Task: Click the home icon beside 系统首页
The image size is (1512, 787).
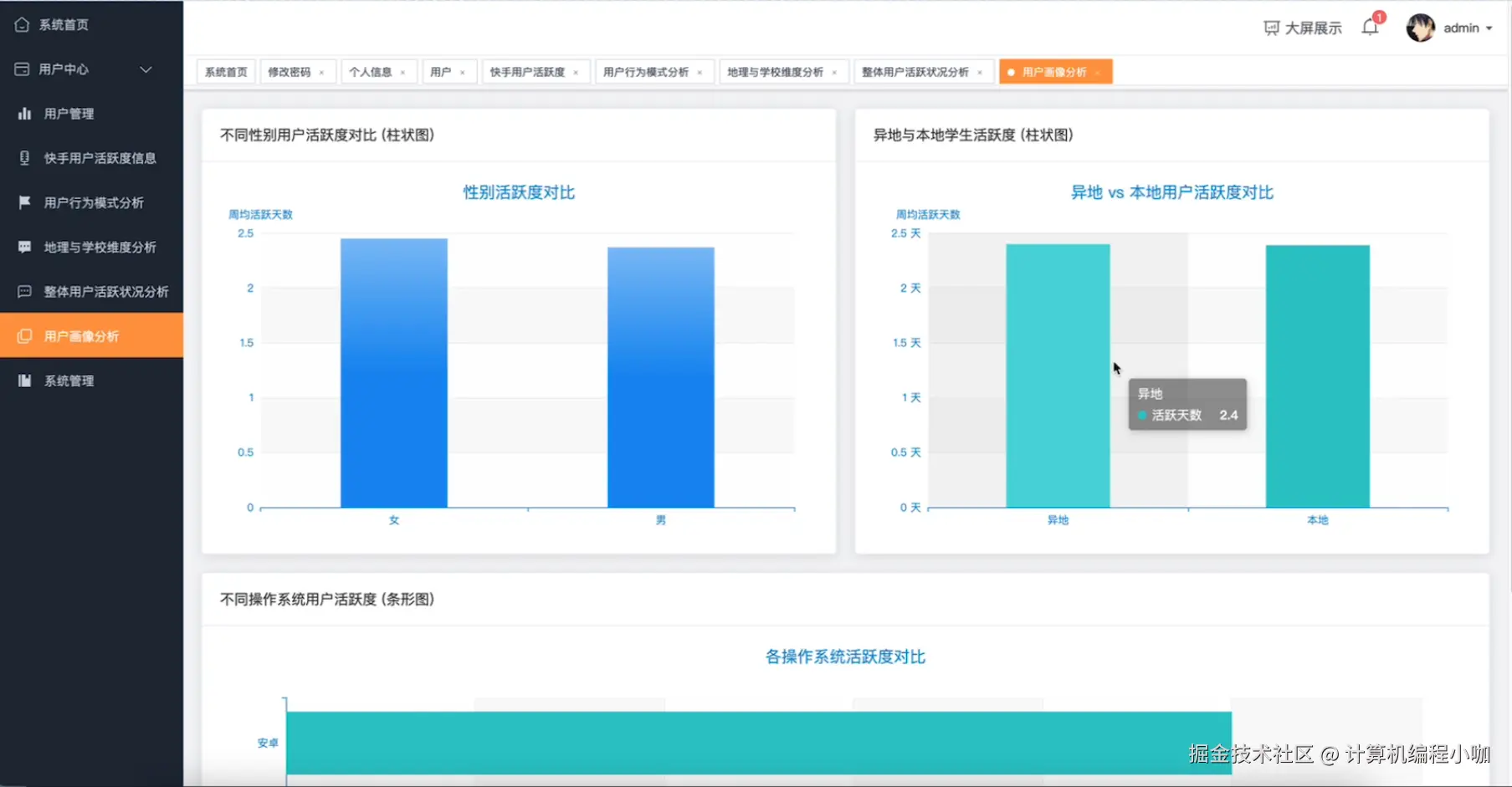Action: (22, 24)
